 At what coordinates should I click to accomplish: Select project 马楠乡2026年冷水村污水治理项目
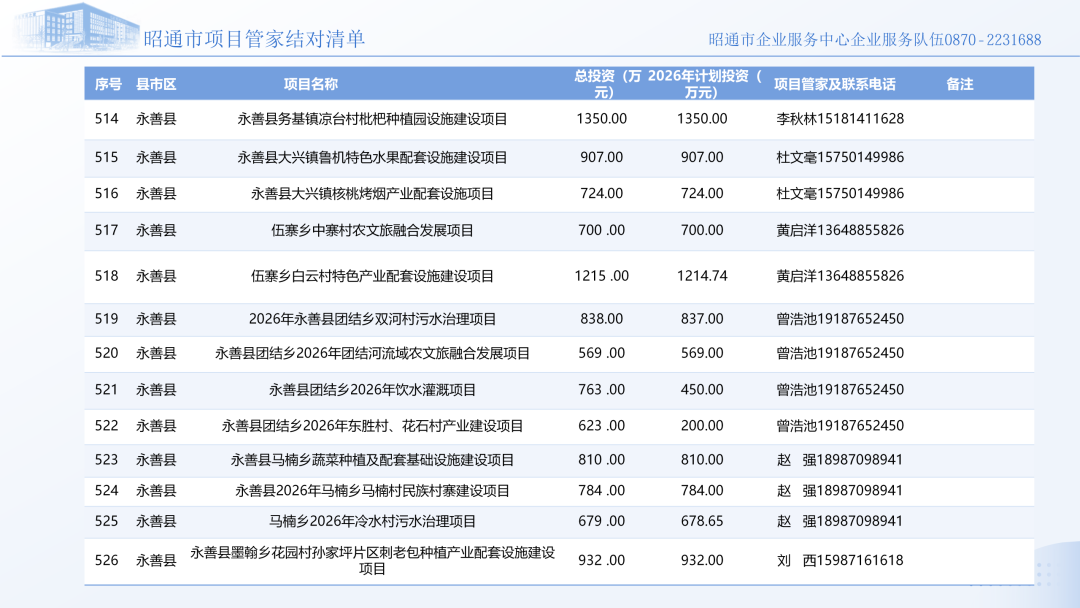(373, 521)
